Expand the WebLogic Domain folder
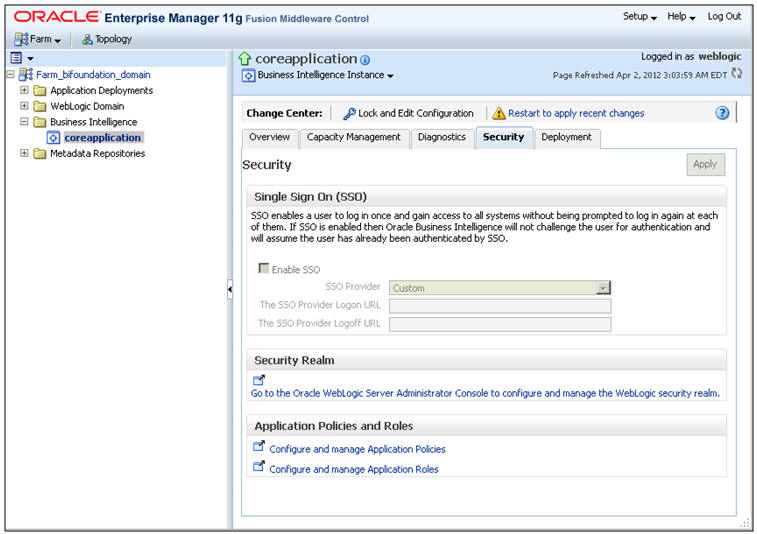The width and height of the screenshot is (757, 534). 24,106
